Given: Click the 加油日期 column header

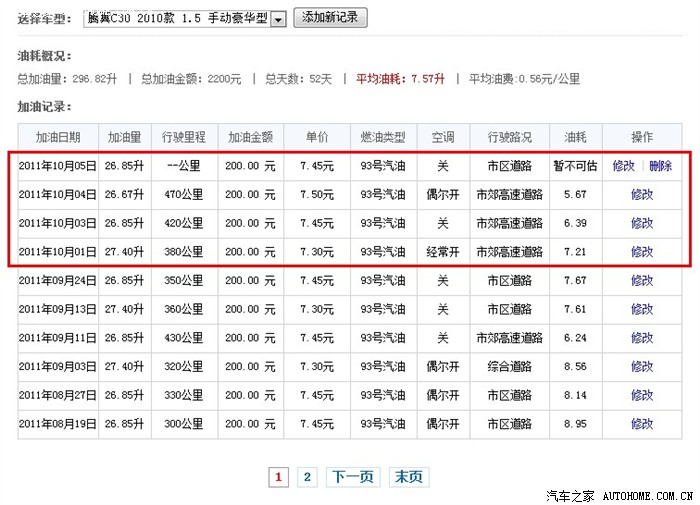Looking at the screenshot, I should point(57,137).
